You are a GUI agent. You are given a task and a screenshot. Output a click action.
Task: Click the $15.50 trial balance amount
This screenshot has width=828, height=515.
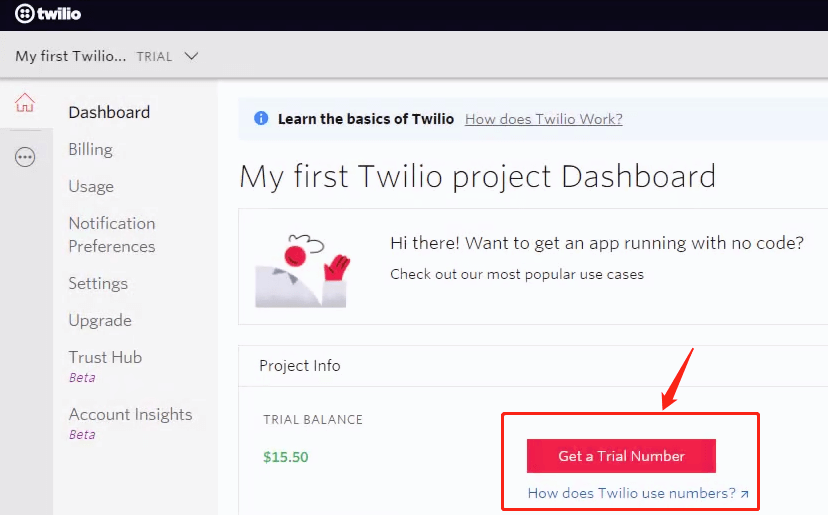coord(286,457)
